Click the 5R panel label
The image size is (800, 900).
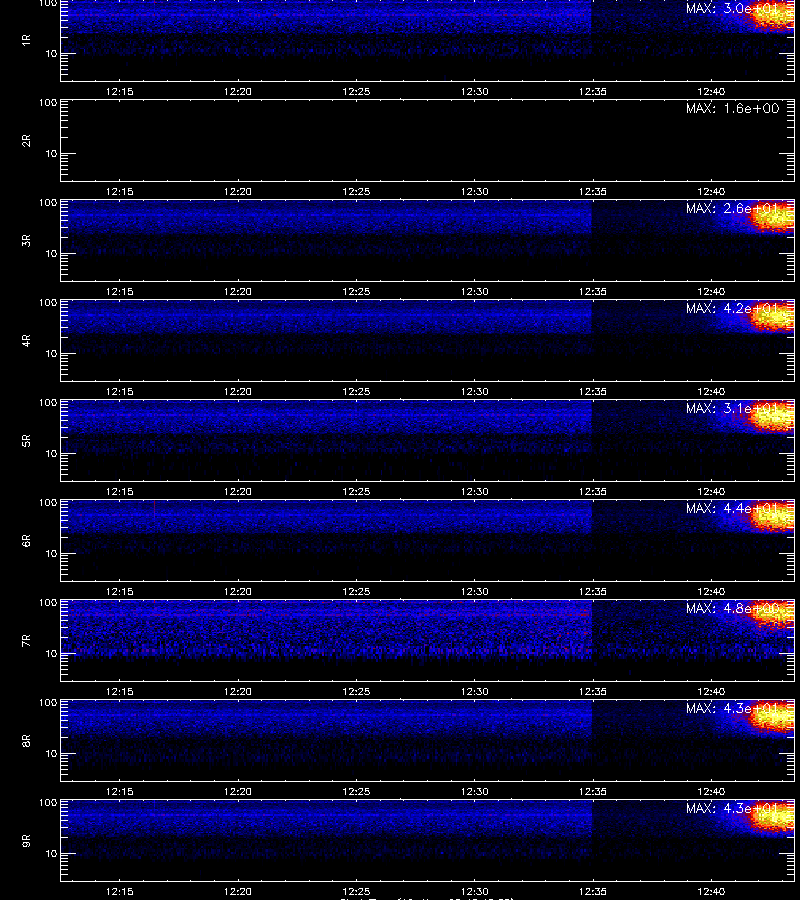26,441
